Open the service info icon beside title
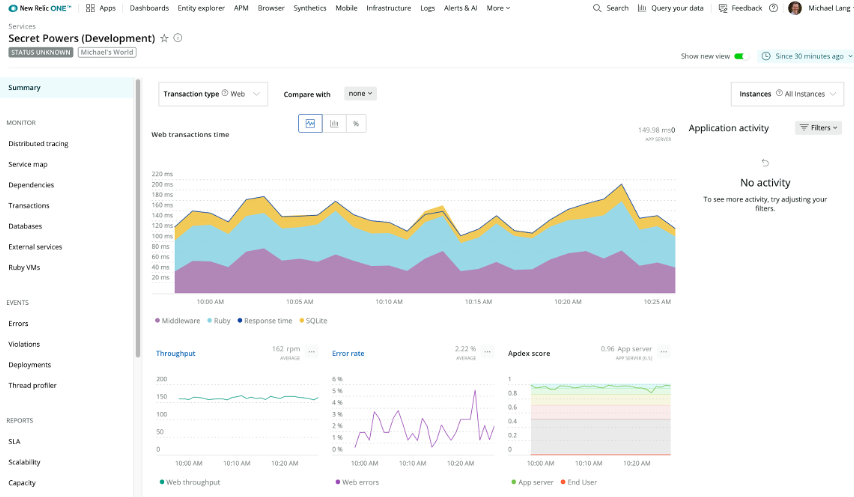 click(178, 38)
